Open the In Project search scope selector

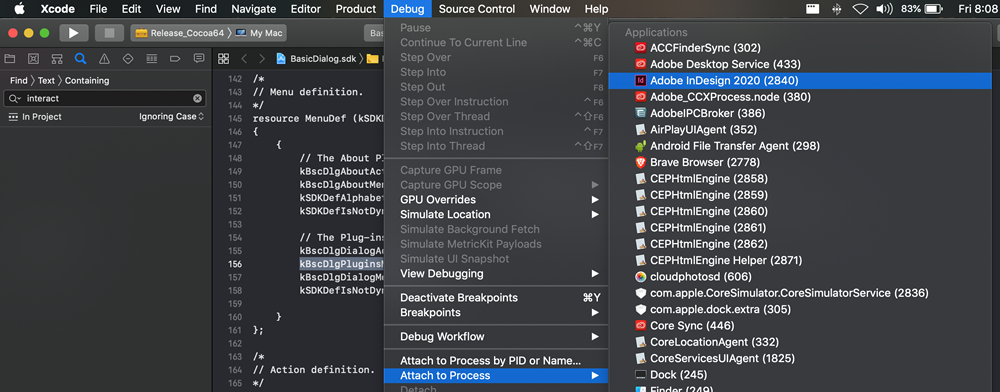(35, 117)
